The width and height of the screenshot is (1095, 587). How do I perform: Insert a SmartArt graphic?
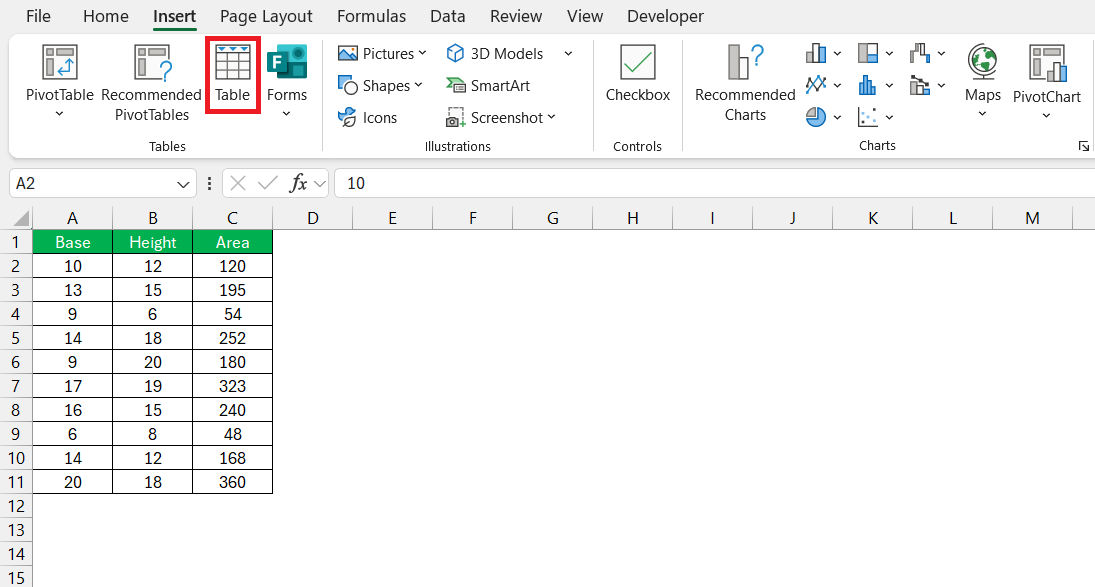tap(488, 86)
